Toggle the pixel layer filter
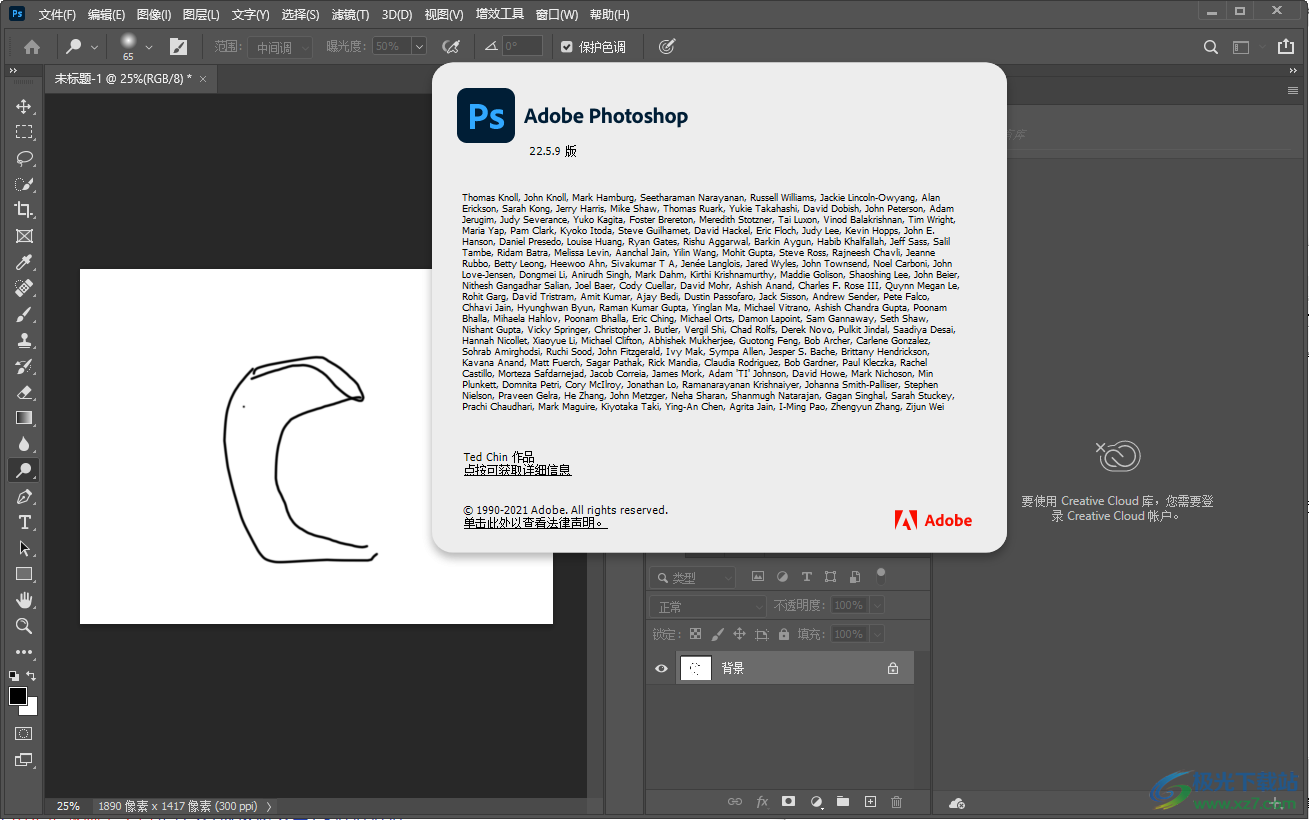1309x820 pixels. (x=758, y=577)
